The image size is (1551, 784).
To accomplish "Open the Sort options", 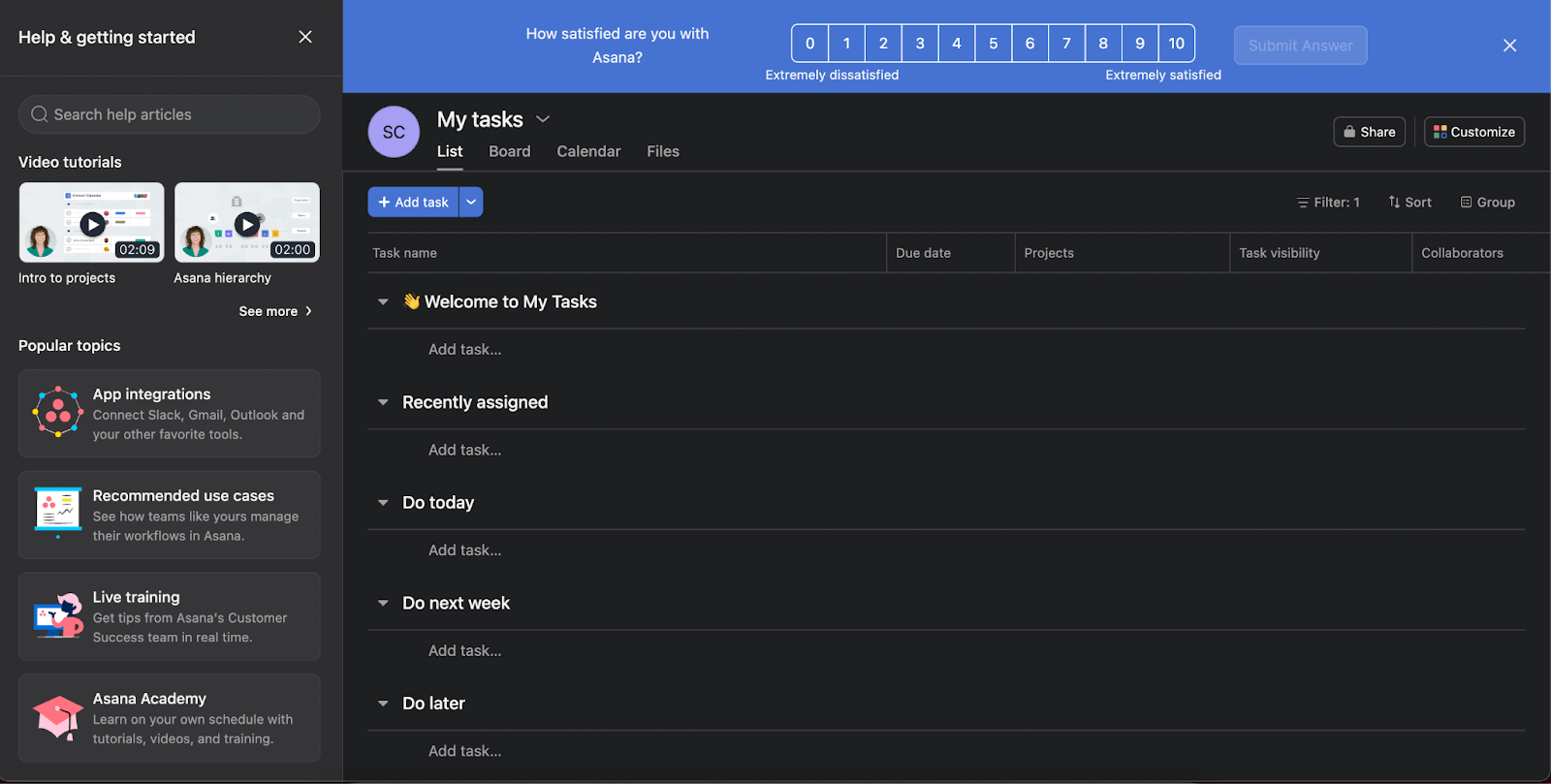I will click(x=1409, y=203).
